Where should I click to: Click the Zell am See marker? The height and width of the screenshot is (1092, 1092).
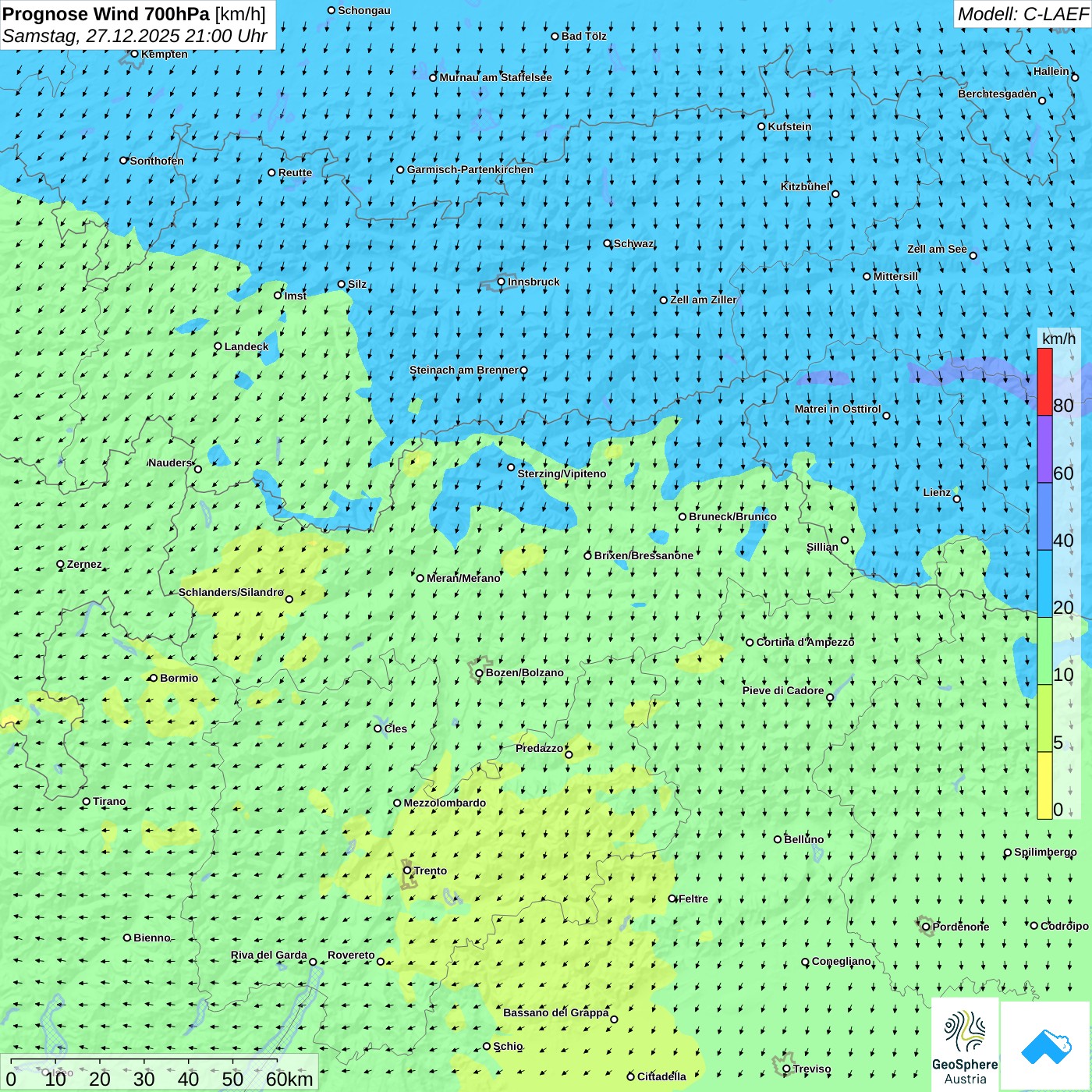point(973,256)
